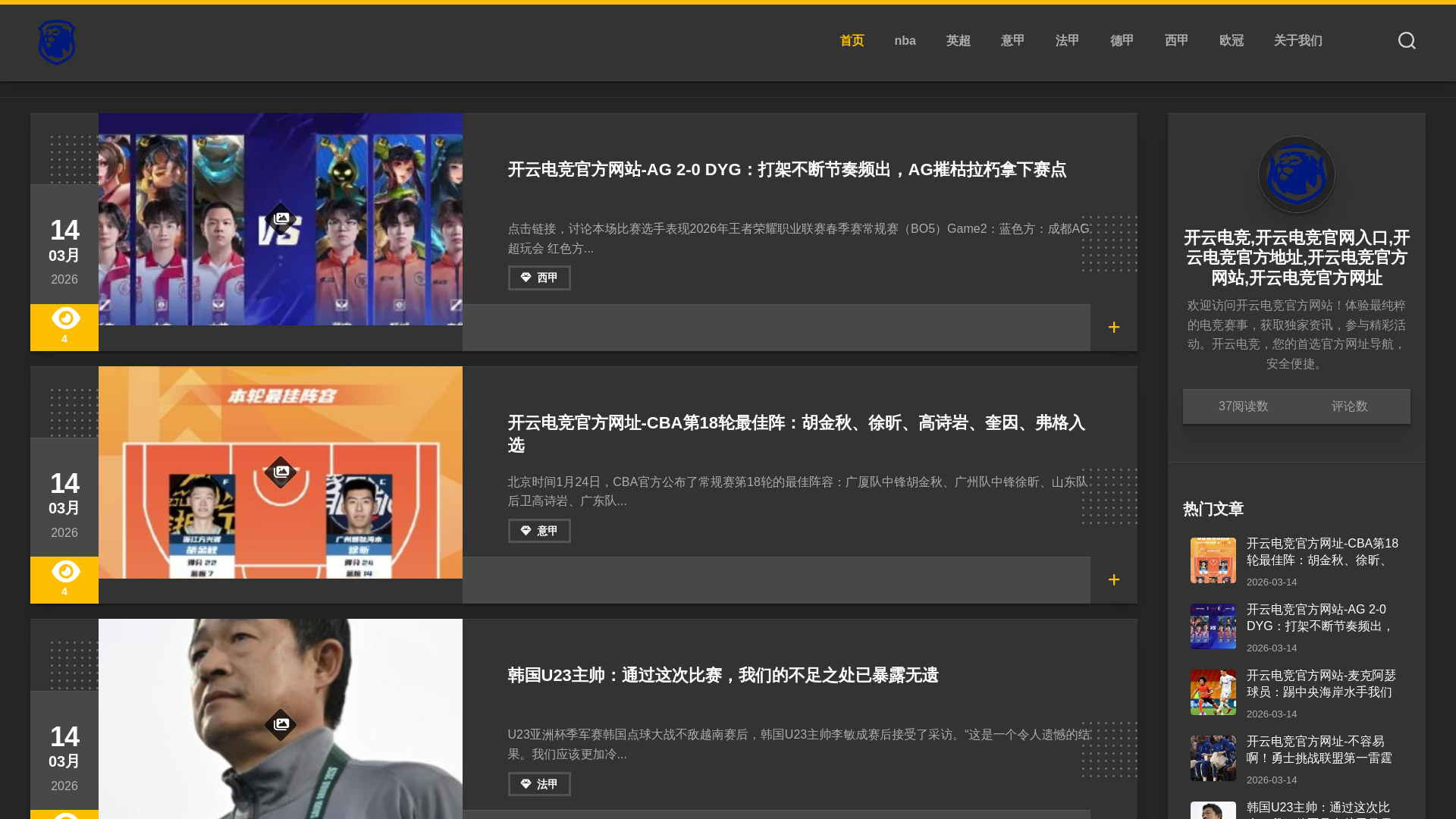Image resolution: width=1456 pixels, height=819 pixels.
Task: Click the sidebar site title 开云电竞,开云电竞官网入口
Action: click(1297, 258)
